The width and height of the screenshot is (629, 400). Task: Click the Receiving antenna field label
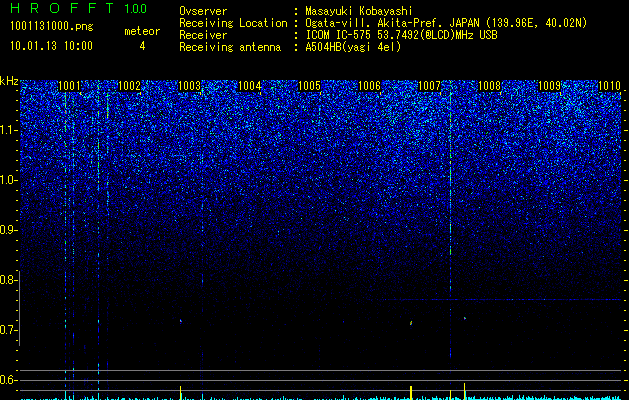tap(230, 47)
